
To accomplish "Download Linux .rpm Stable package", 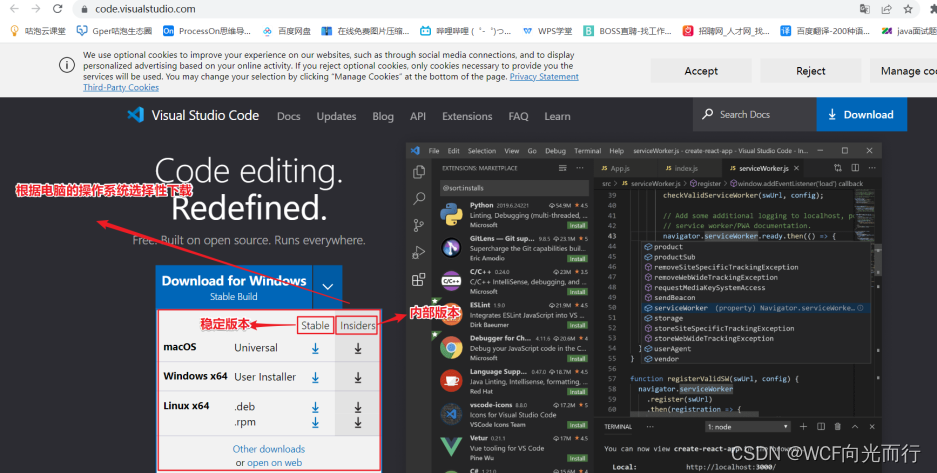I will pos(315,422).
